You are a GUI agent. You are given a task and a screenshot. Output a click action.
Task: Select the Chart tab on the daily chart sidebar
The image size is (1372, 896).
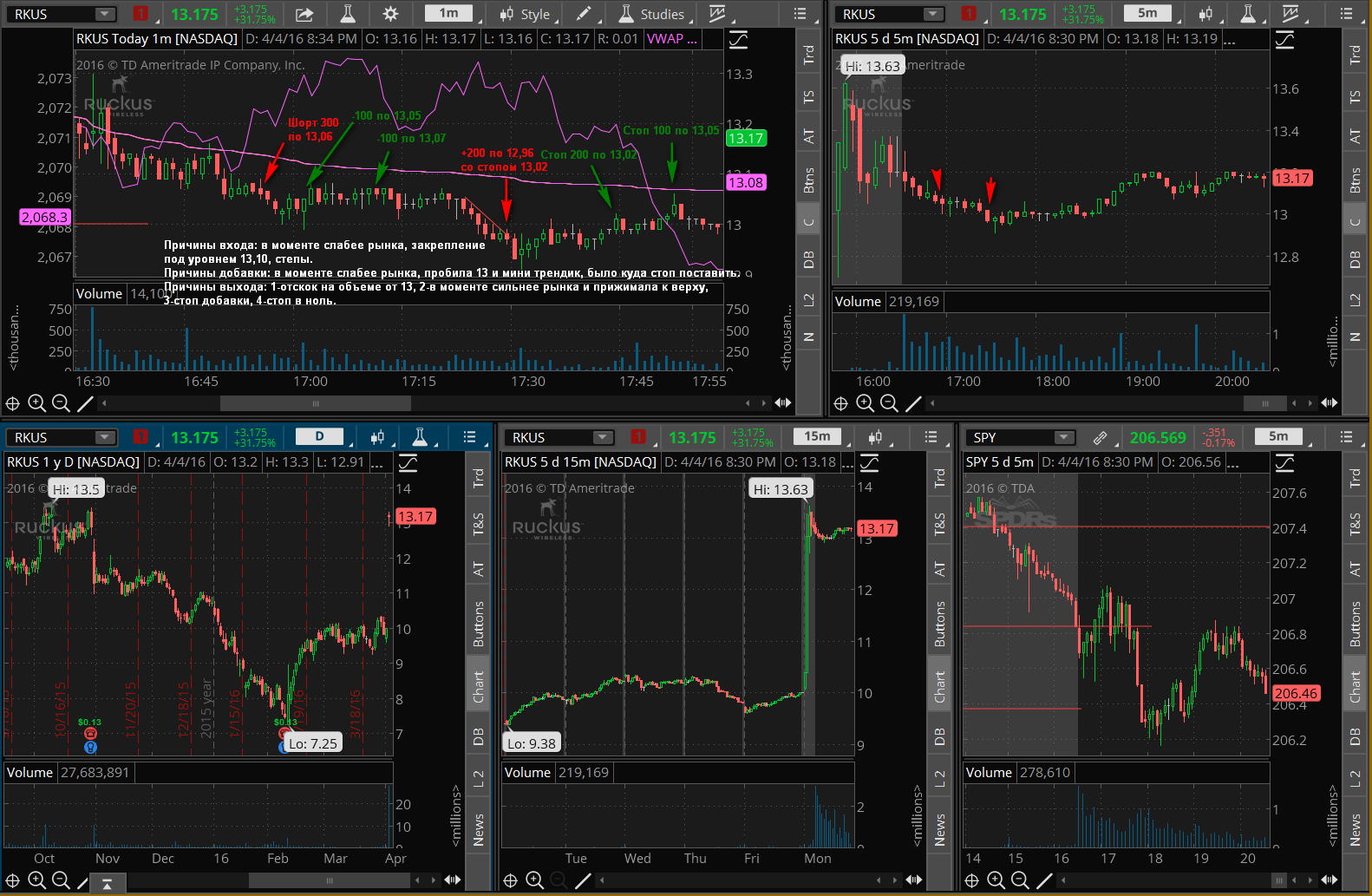pyautogui.click(x=478, y=687)
